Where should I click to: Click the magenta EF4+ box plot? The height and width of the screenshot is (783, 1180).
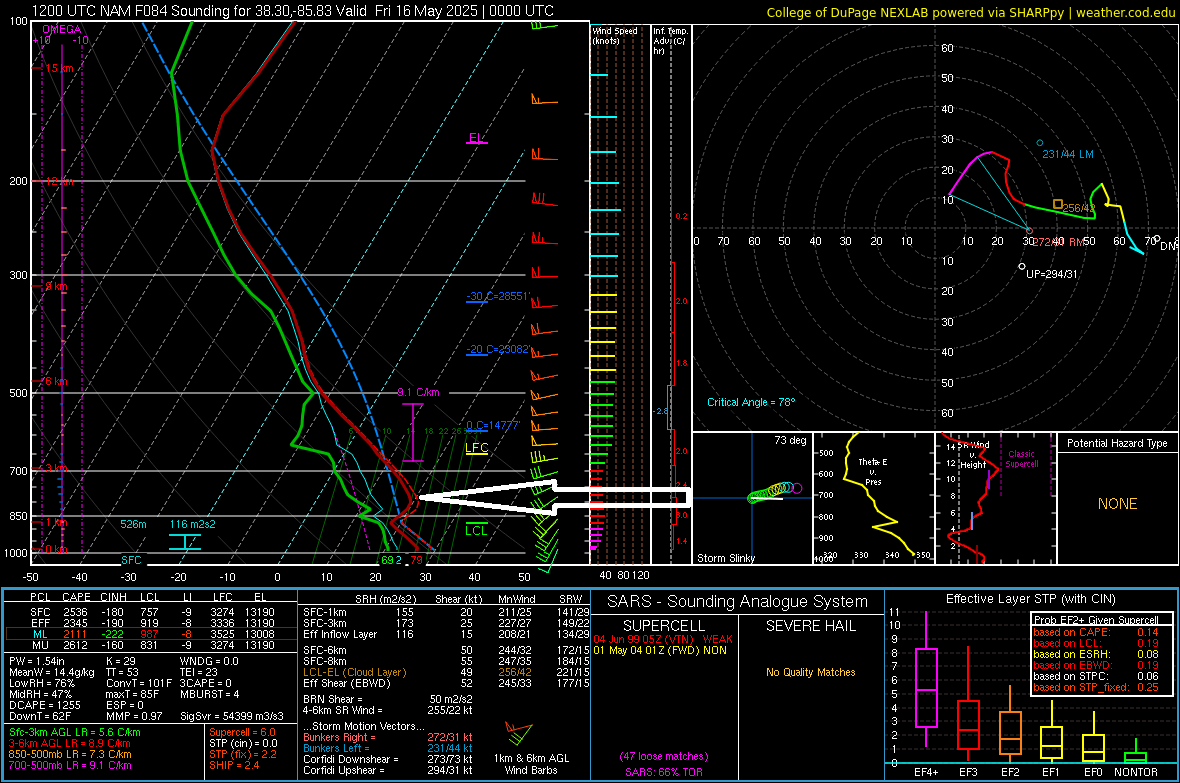pyautogui.click(x=926, y=688)
